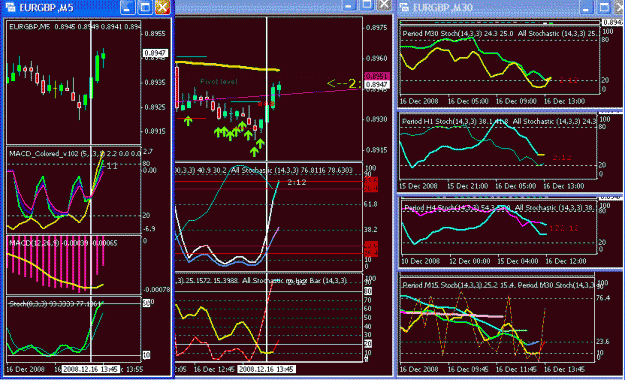Image resolution: width=625 pixels, height=380 pixels.
Task: Click the 23.6 level value in M15 panel
Action: click(602, 341)
